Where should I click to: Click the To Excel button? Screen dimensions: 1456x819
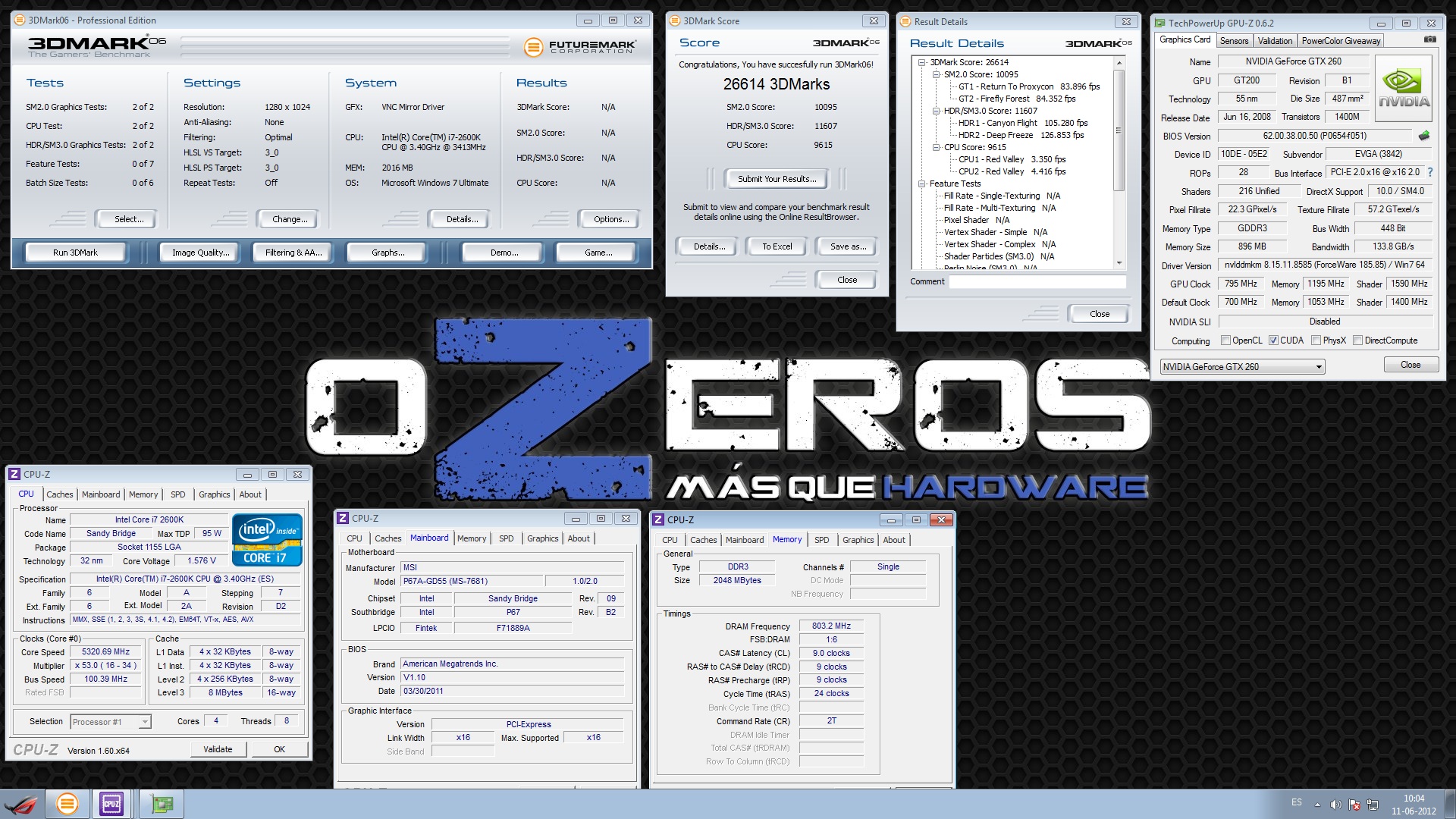click(777, 246)
